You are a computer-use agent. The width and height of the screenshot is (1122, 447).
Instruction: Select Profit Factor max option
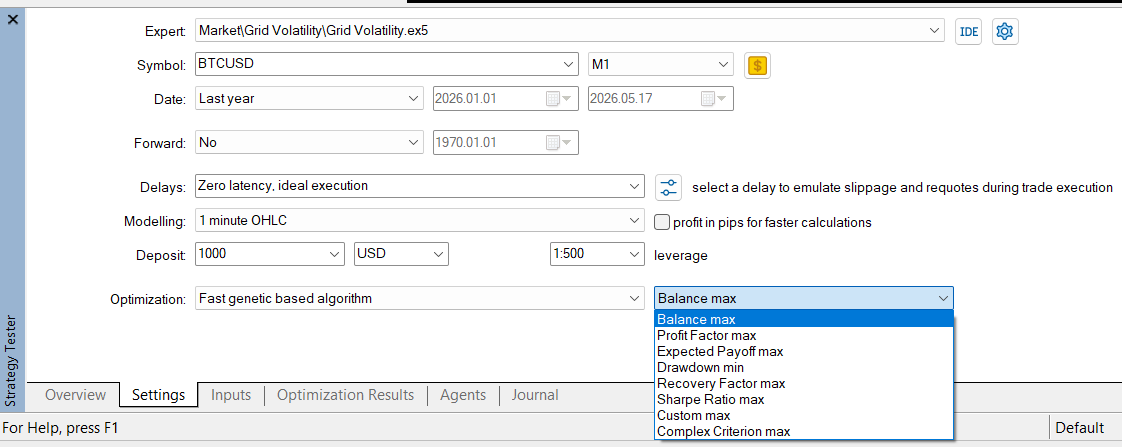(x=804, y=335)
